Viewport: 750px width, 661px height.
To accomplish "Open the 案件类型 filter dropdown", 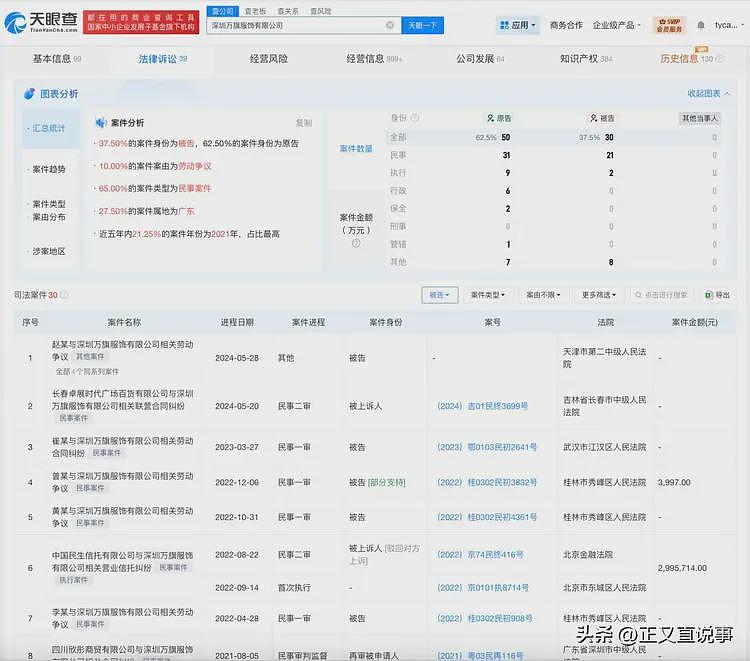I will tap(488, 295).
